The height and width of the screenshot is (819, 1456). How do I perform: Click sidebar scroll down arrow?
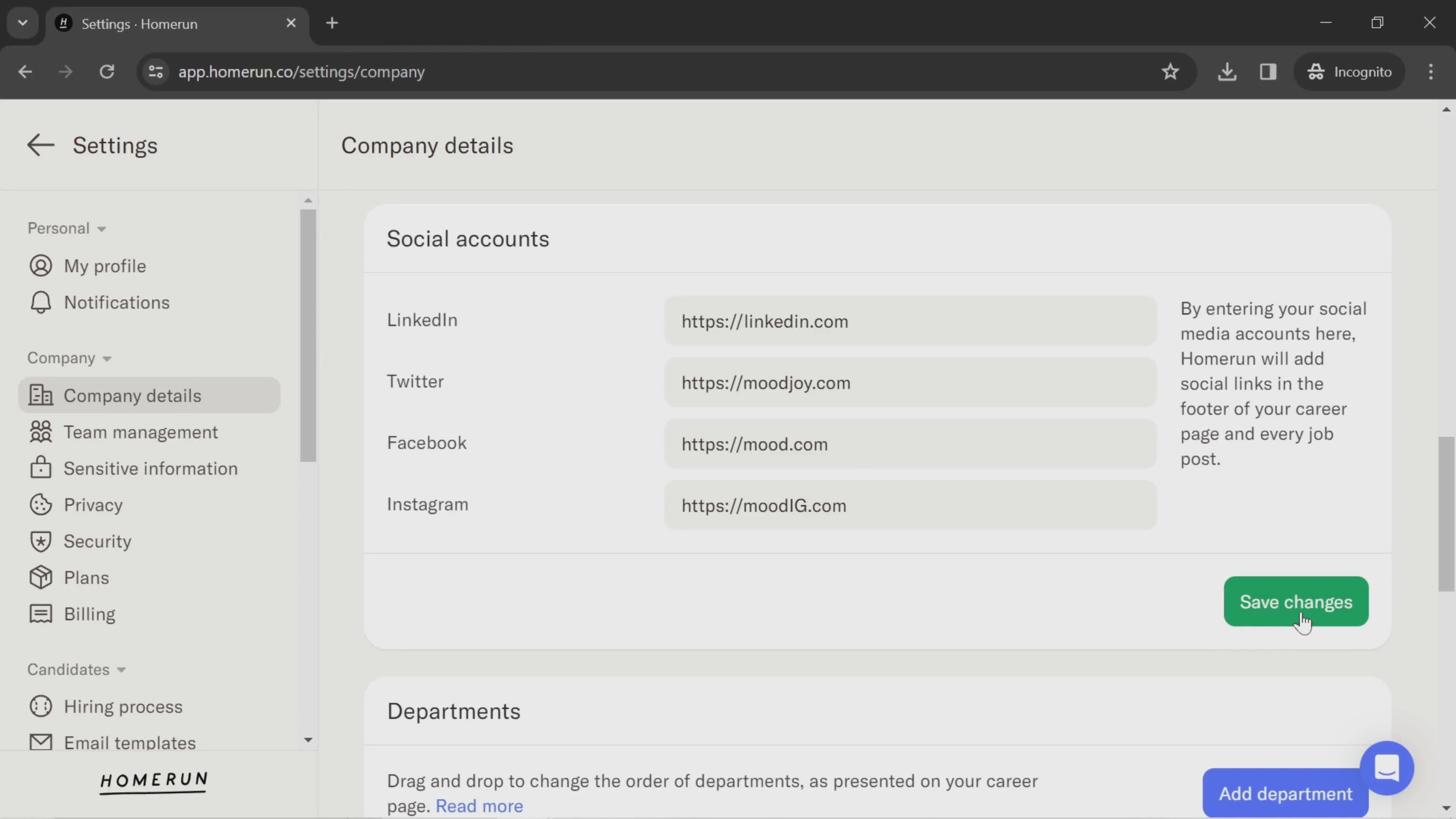pyautogui.click(x=308, y=740)
